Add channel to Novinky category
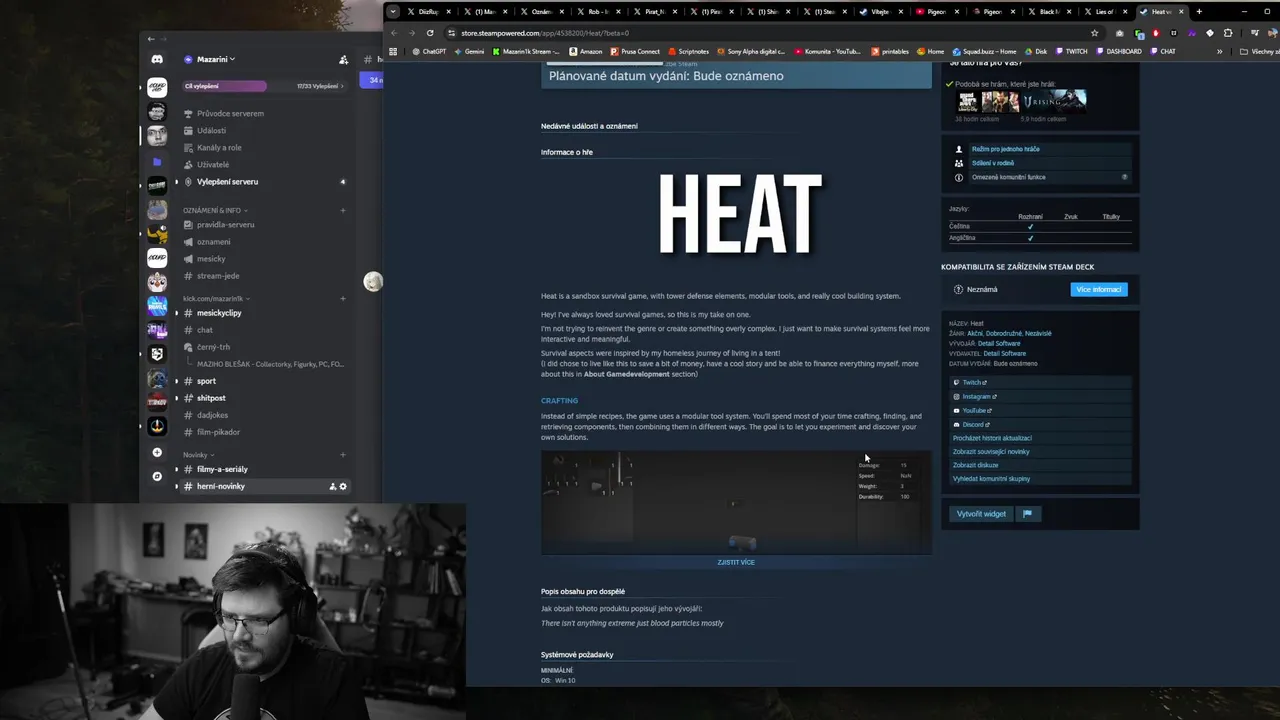The width and height of the screenshot is (1280, 720). (x=343, y=454)
